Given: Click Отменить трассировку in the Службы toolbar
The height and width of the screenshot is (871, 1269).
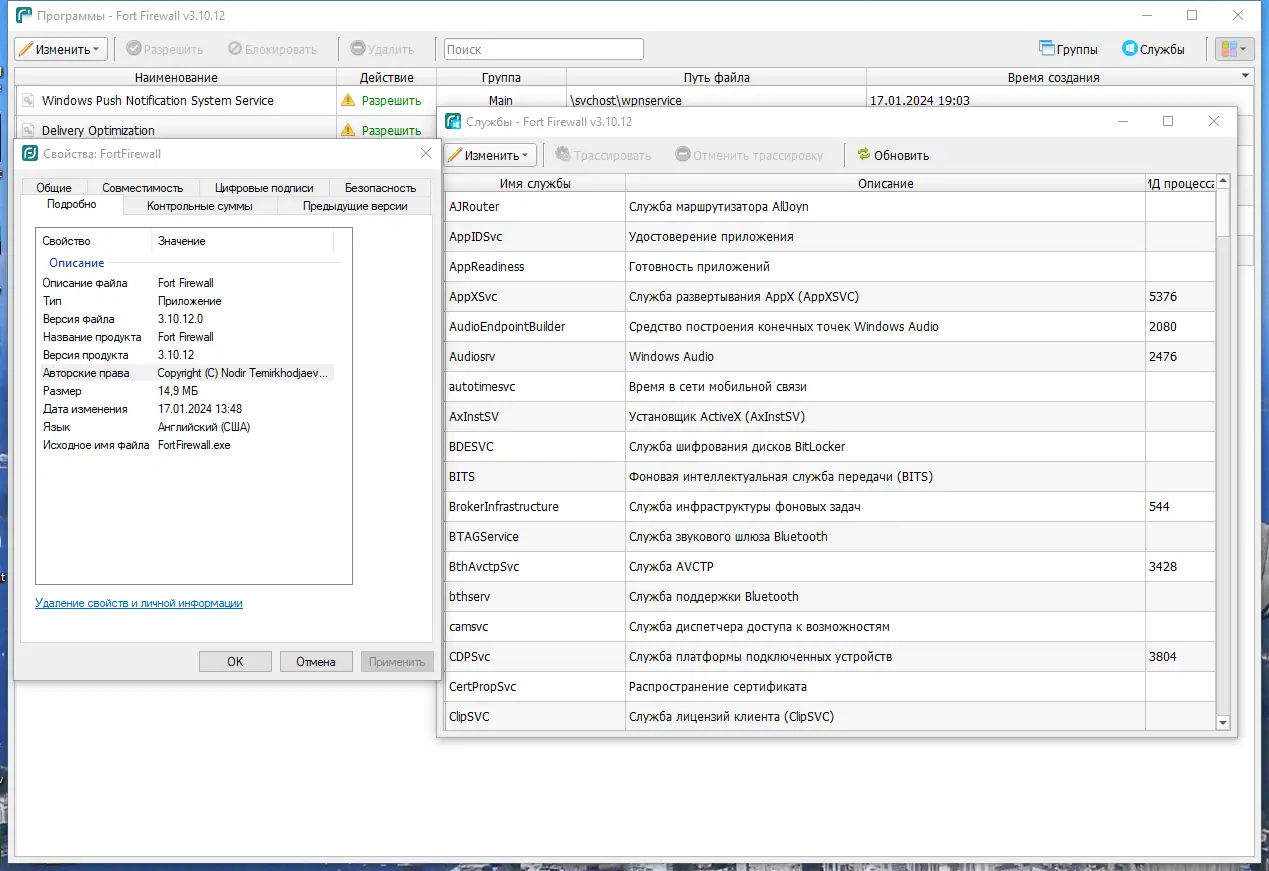Looking at the screenshot, I should pos(749,155).
